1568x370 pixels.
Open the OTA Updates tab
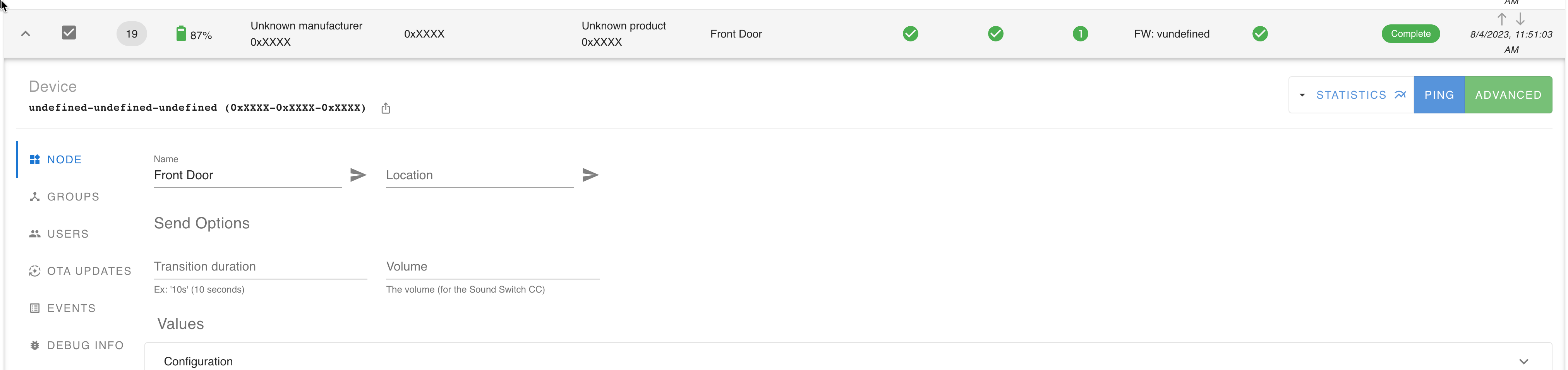click(89, 271)
